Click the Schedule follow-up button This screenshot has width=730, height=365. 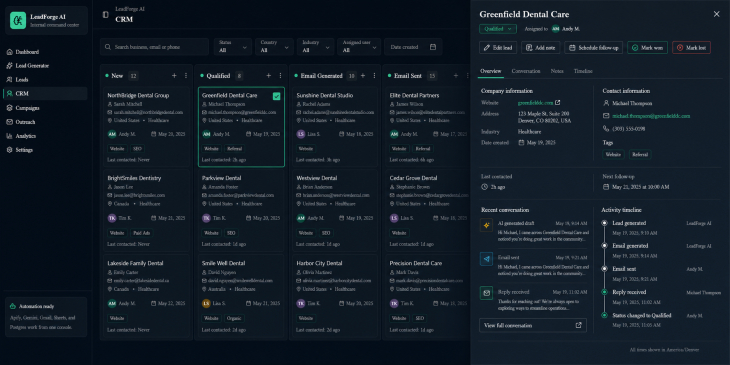coord(594,47)
